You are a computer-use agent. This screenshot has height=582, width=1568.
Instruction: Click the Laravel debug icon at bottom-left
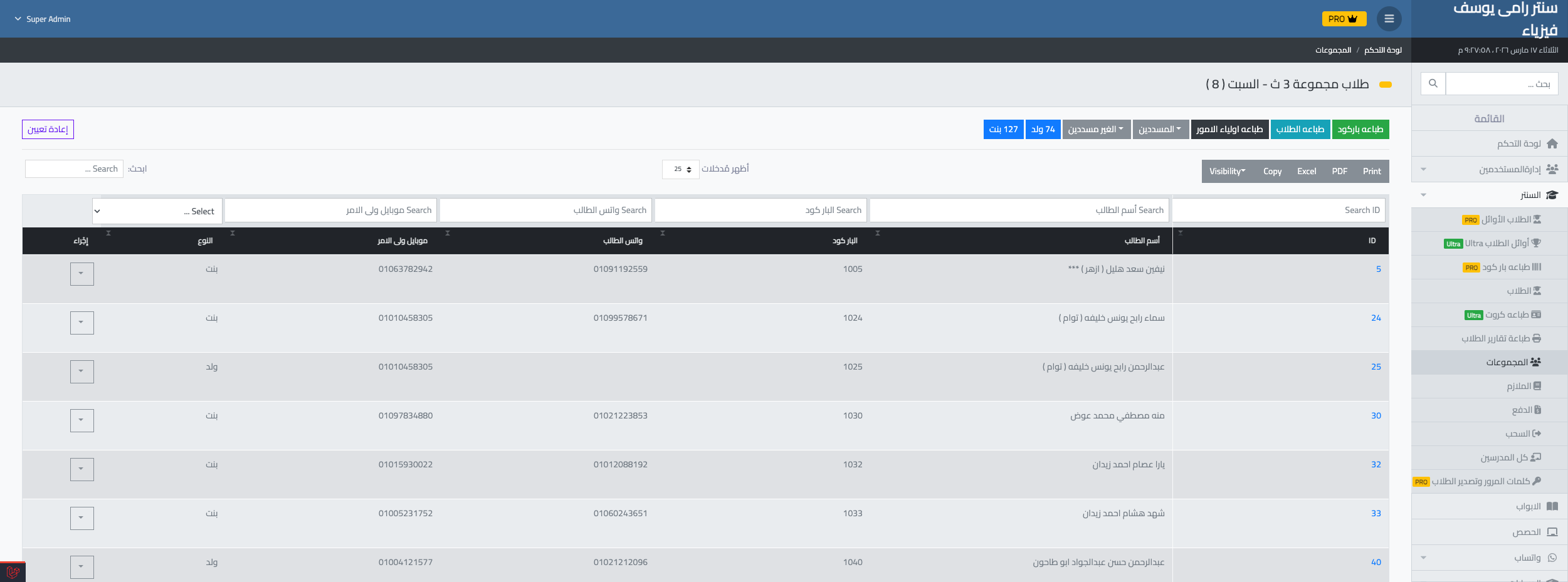(13, 571)
